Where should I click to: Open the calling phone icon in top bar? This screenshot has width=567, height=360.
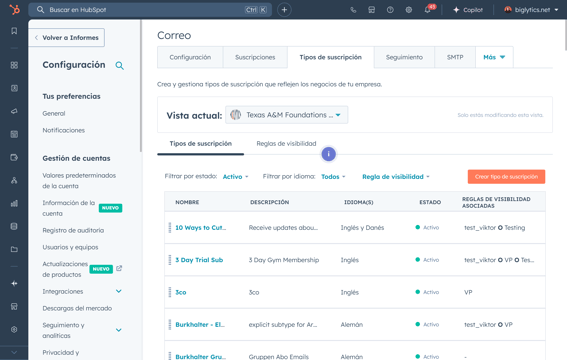pos(353,10)
